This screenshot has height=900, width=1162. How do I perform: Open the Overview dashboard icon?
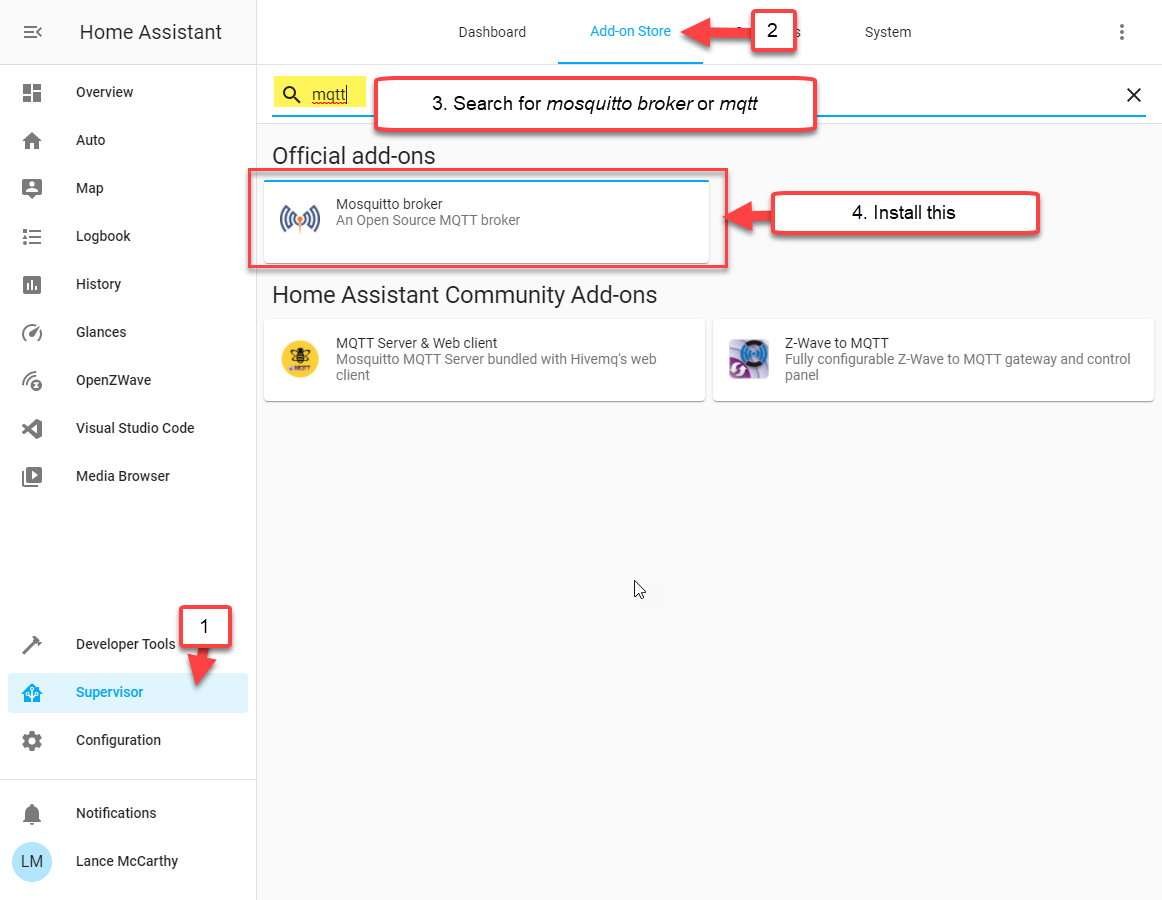point(32,92)
